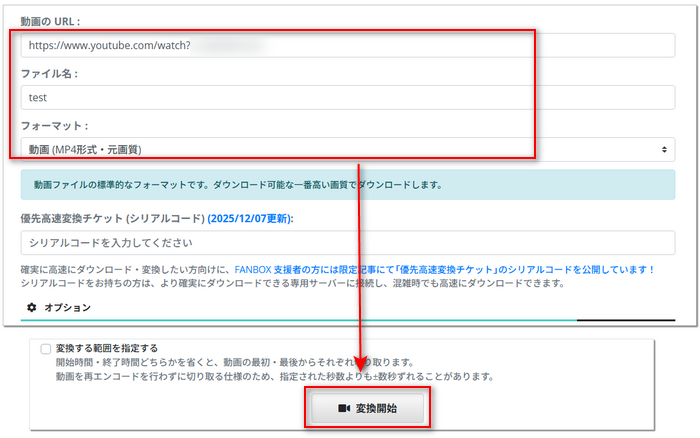Click the フォーマット label

pos(54,125)
